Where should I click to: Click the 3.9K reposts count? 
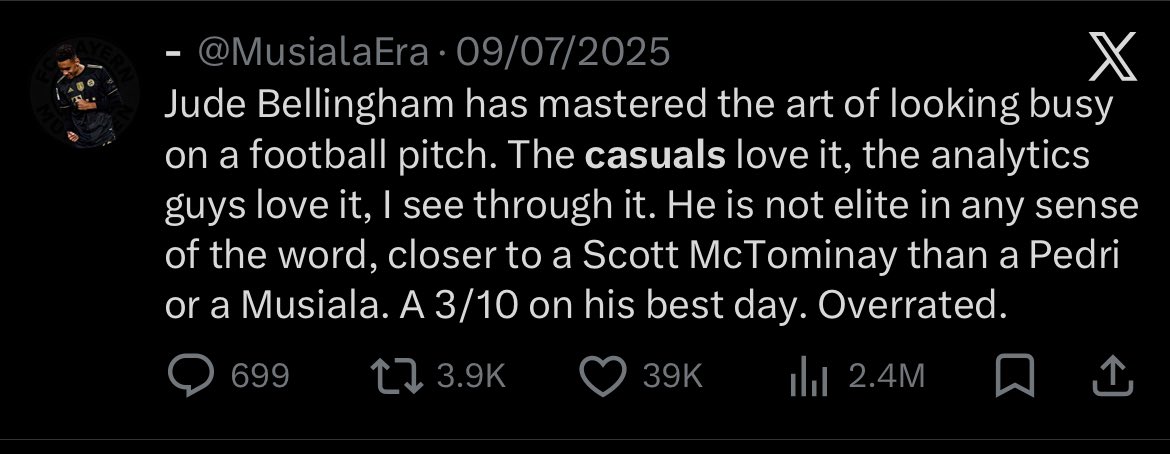click(472, 376)
